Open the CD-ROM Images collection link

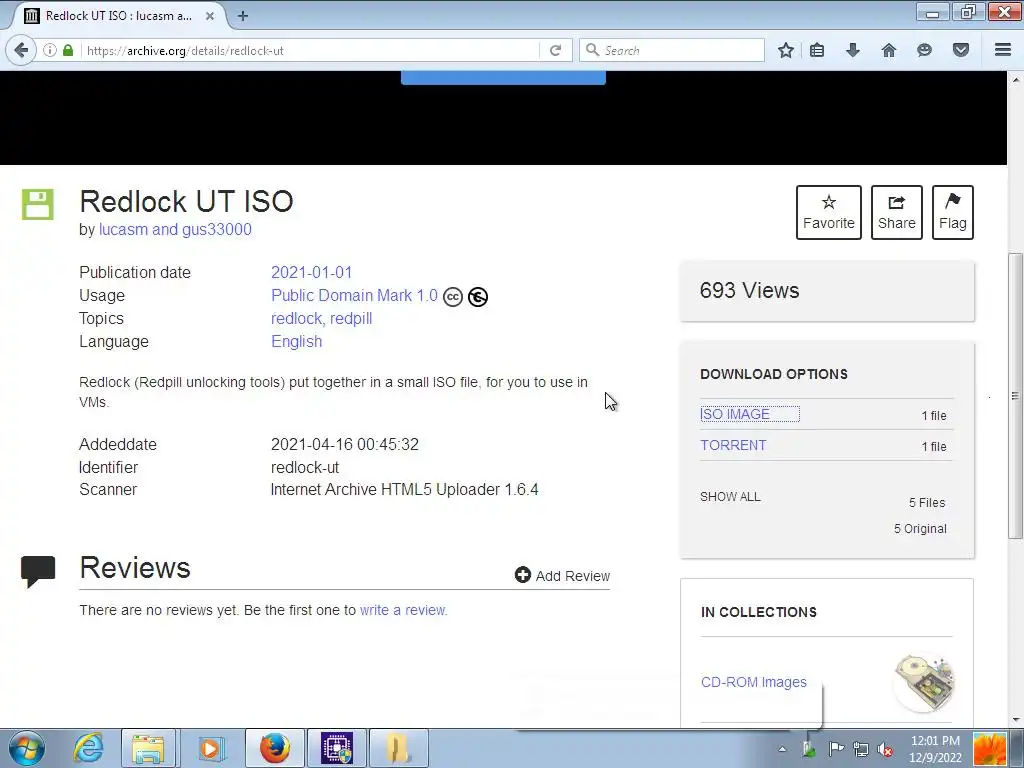(754, 682)
